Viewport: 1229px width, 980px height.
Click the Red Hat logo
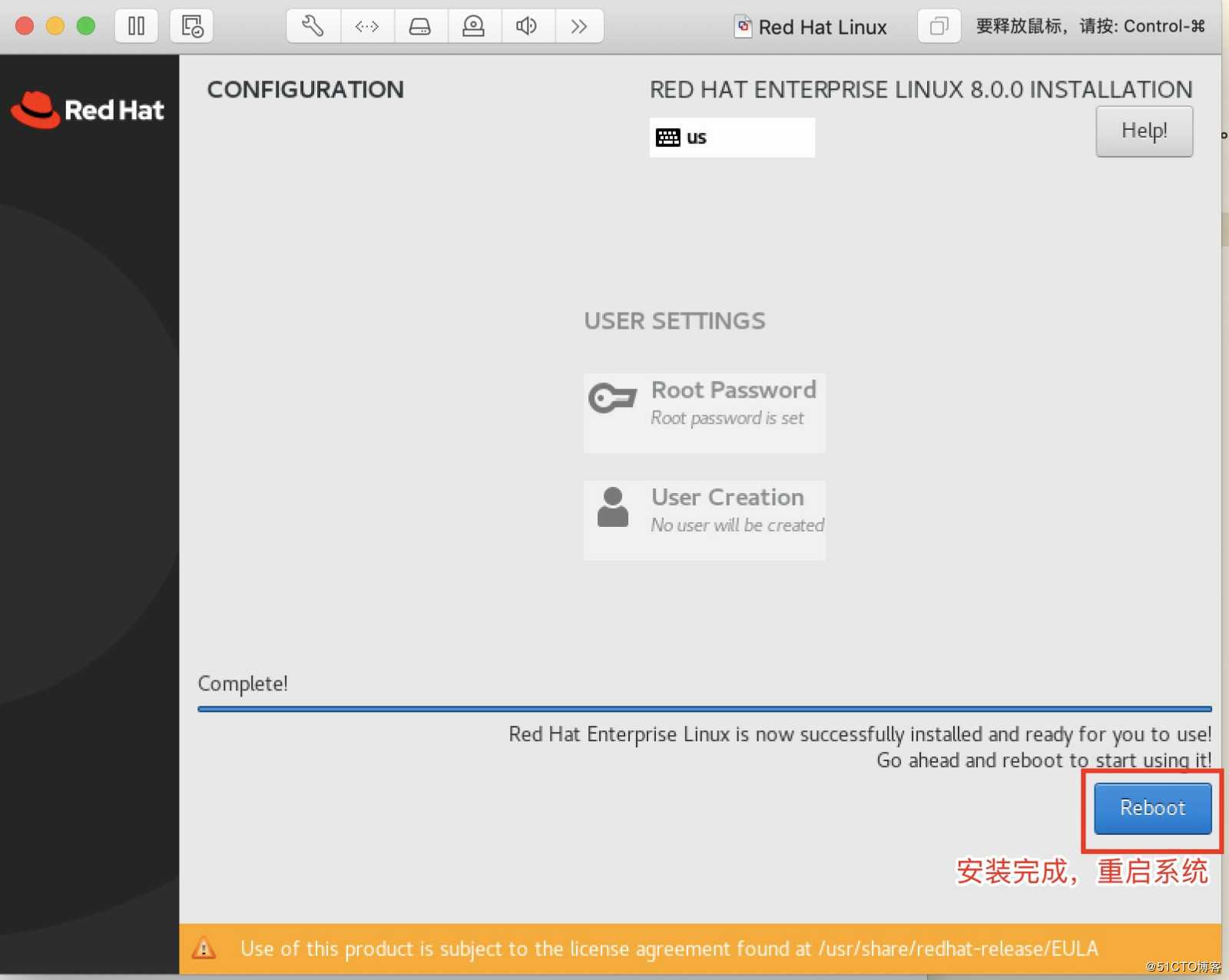[x=88, y=110]
